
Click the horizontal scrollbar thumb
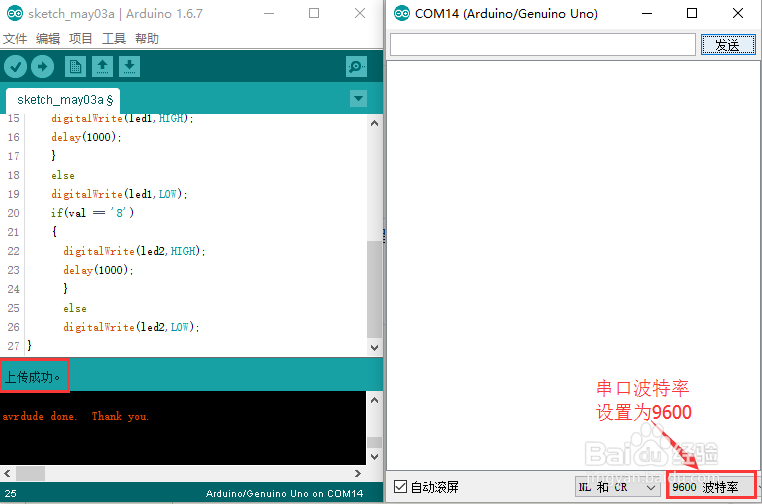click(x=31, y=473)
